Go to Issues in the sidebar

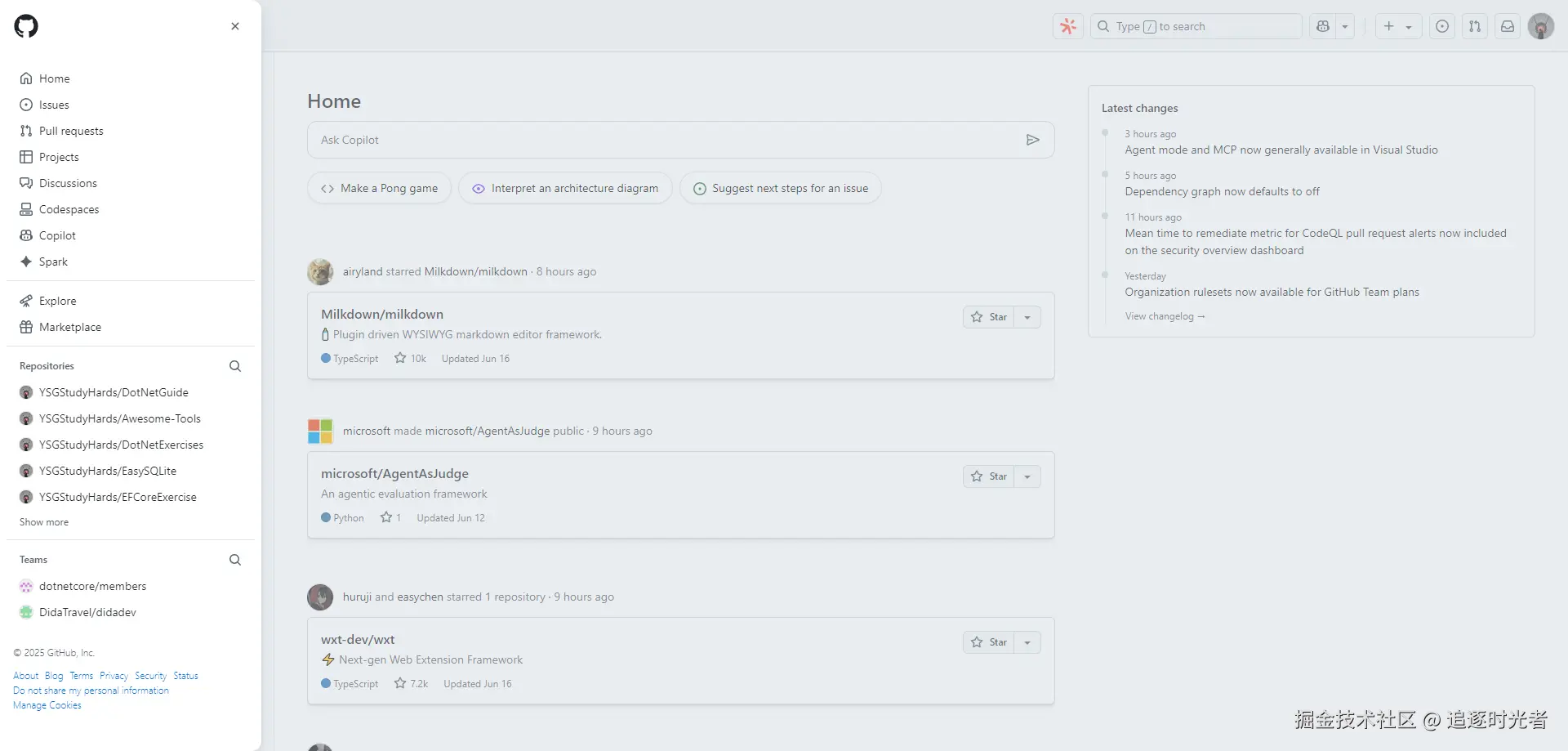pos(131,105)
